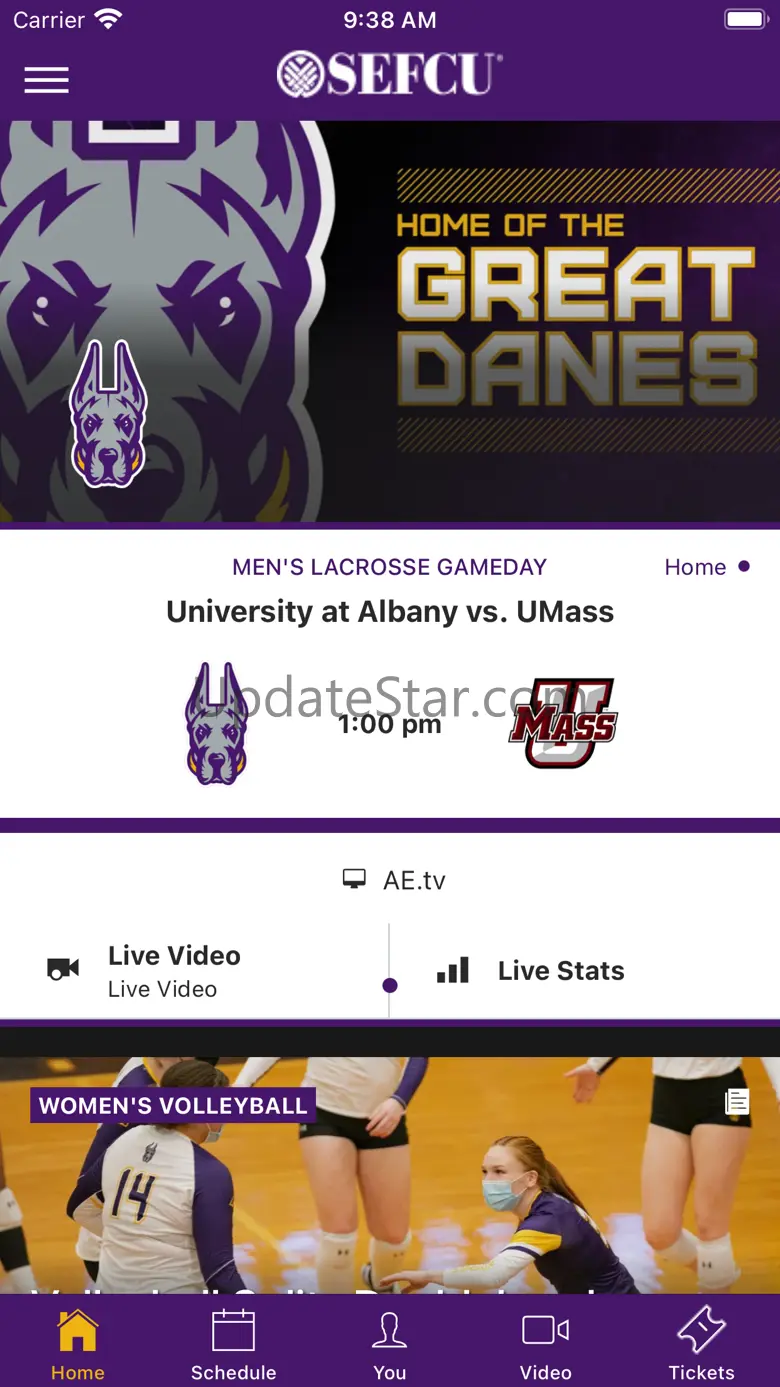Switch to the You tab
780x1387 pixels.
[x=390, y=1345]
